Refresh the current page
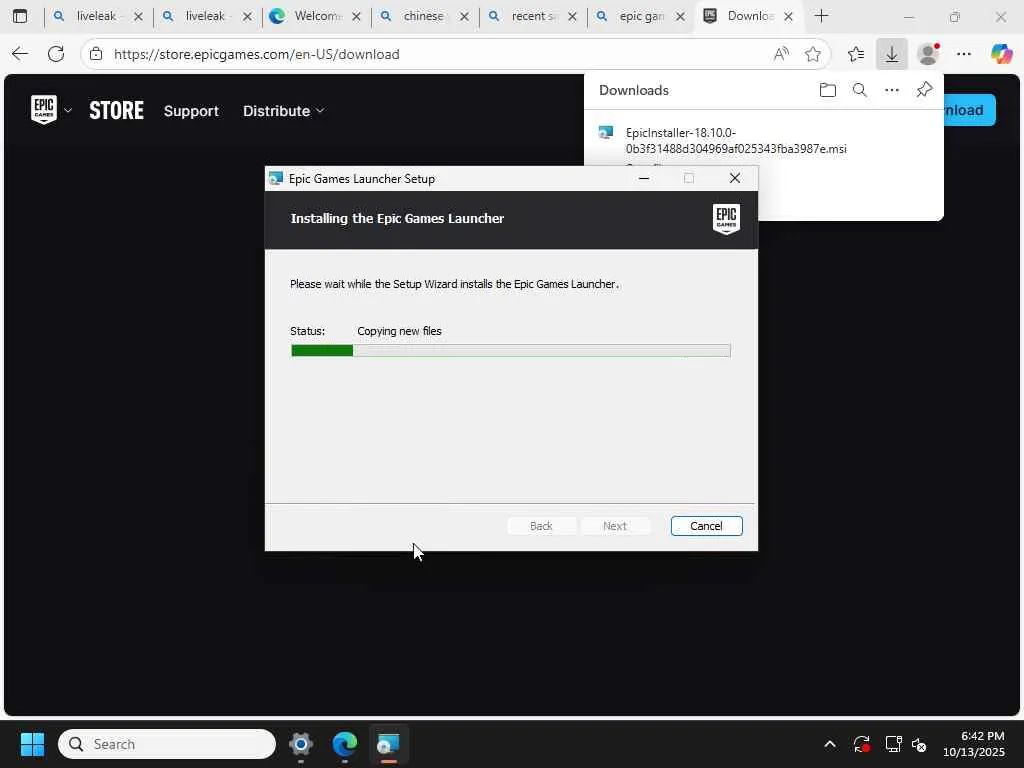This screenshot has width=1024, height=768. pyautogui.click(x=56, y=54)
